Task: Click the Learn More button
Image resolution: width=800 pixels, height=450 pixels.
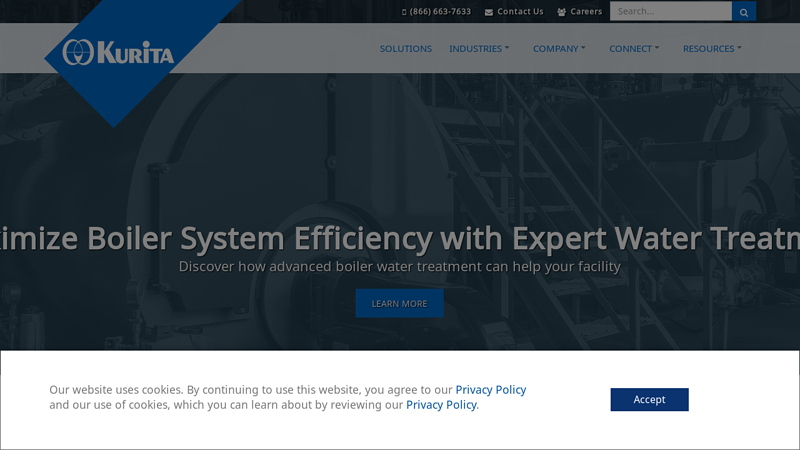Action: click(x=399, y=304)
